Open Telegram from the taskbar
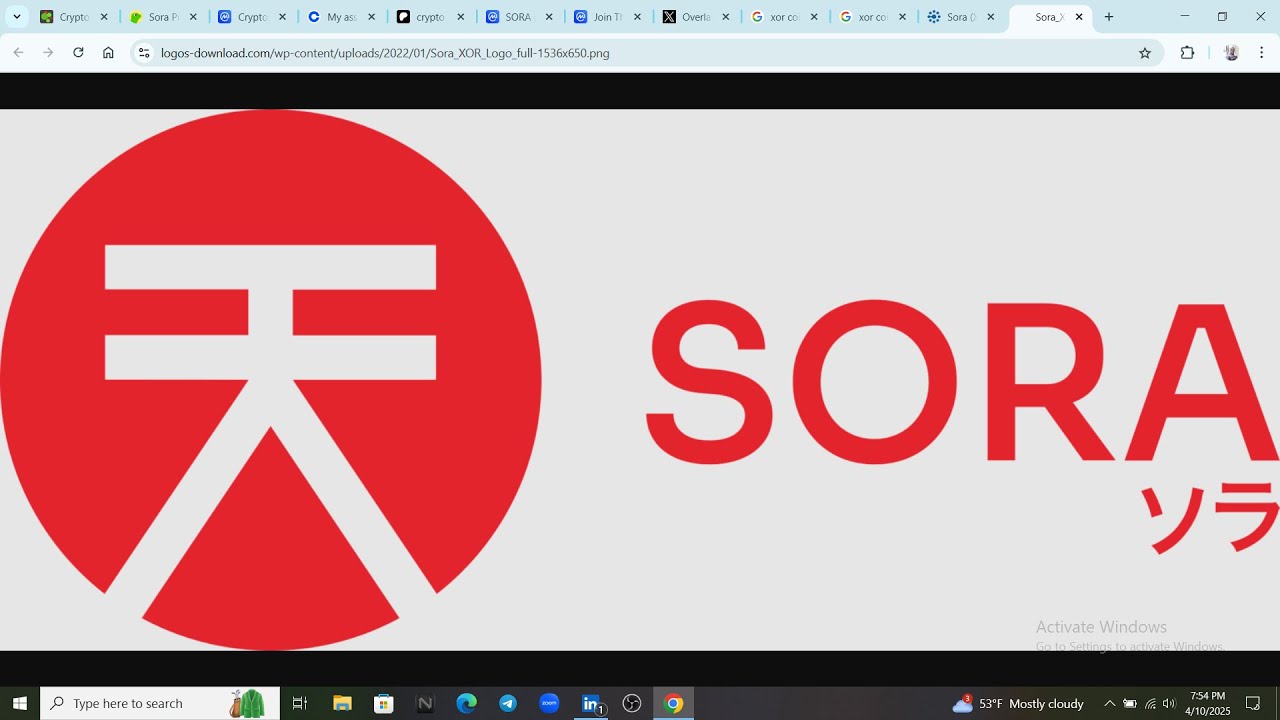 point(508,703)
